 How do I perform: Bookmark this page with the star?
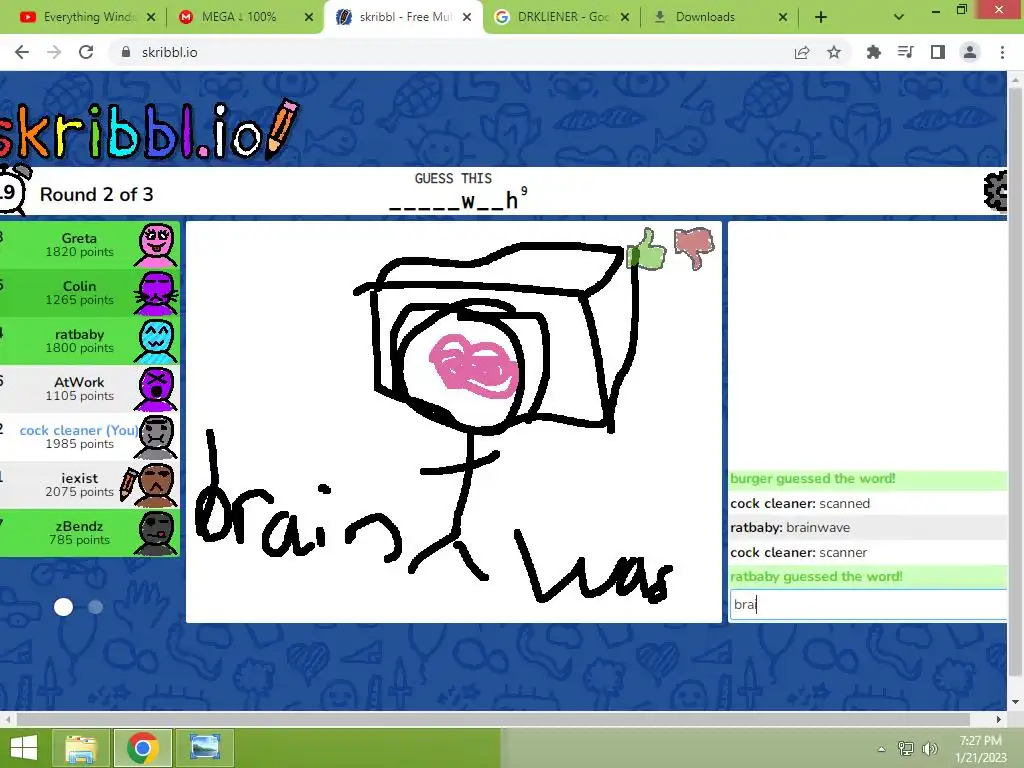[x=834, y=52]
